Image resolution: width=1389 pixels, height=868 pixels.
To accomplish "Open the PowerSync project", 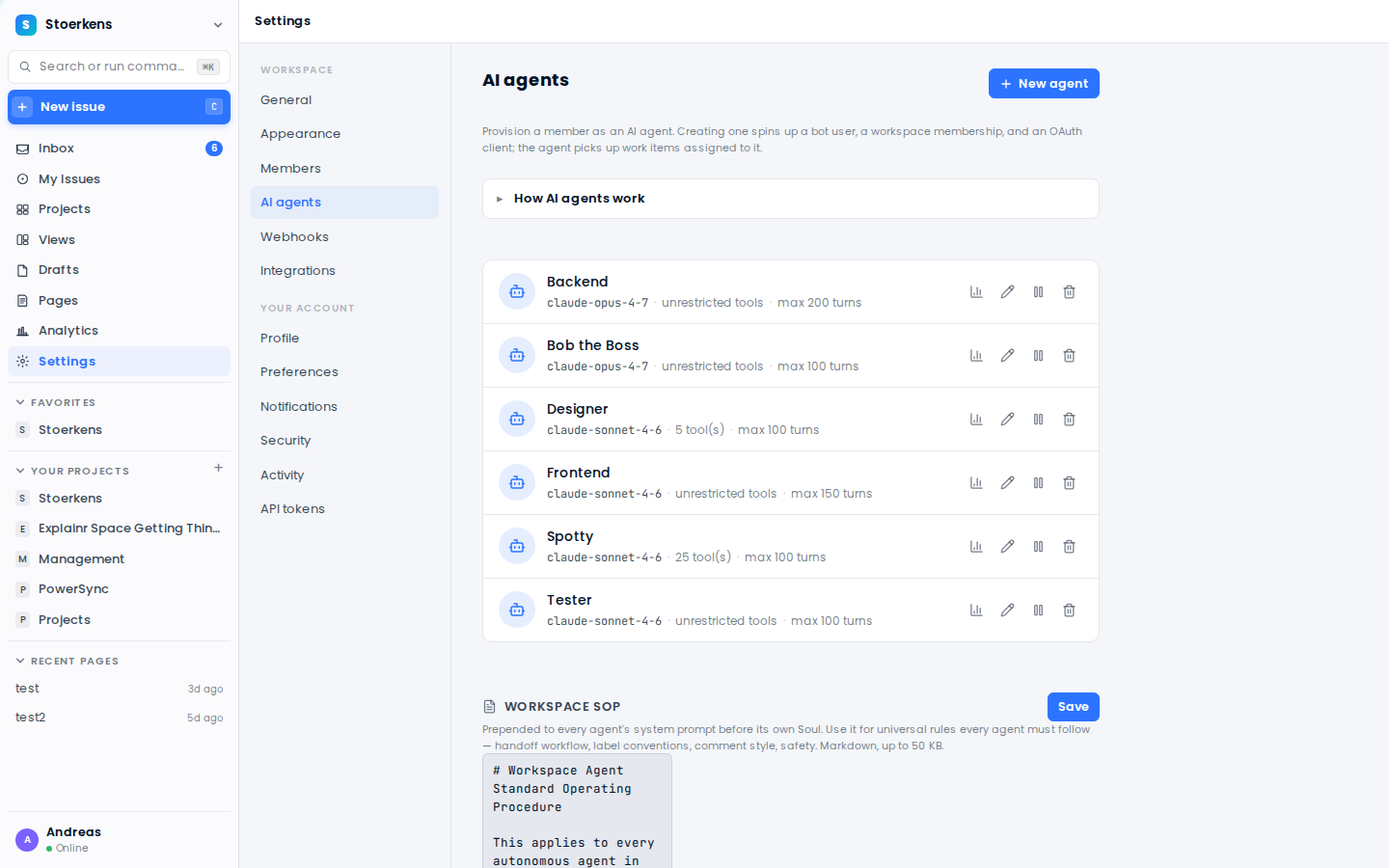I will 120,589.
